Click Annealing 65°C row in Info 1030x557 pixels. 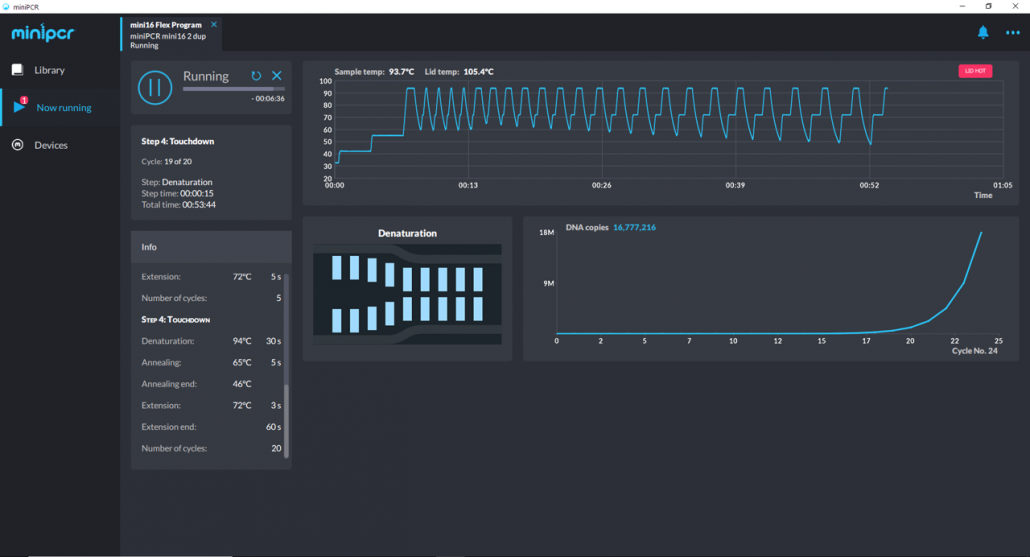pyautogui.click(x=211, y=363)
